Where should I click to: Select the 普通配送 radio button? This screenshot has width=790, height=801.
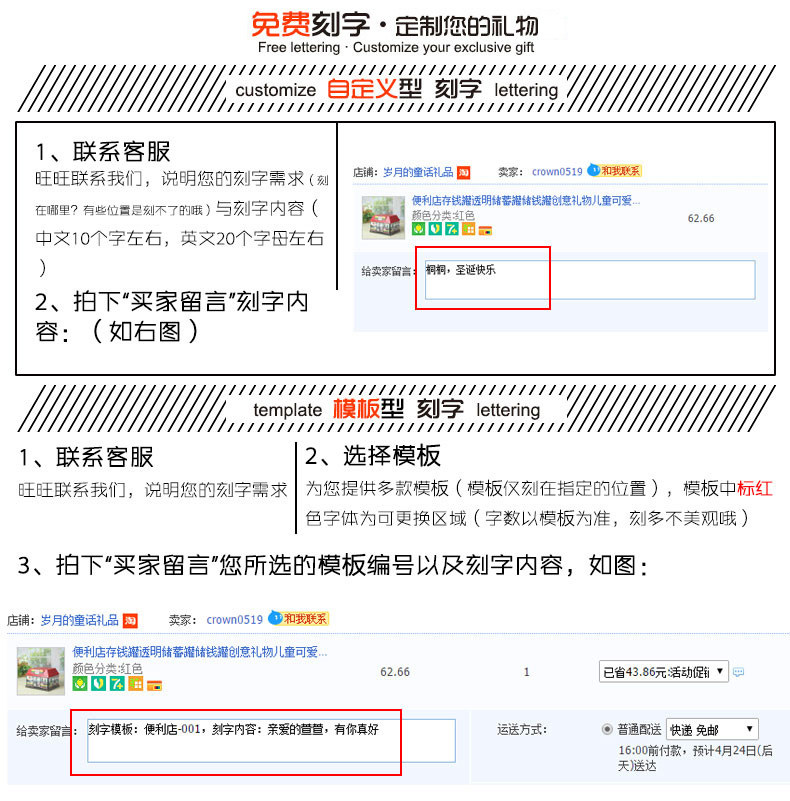(x=607, y=729)
